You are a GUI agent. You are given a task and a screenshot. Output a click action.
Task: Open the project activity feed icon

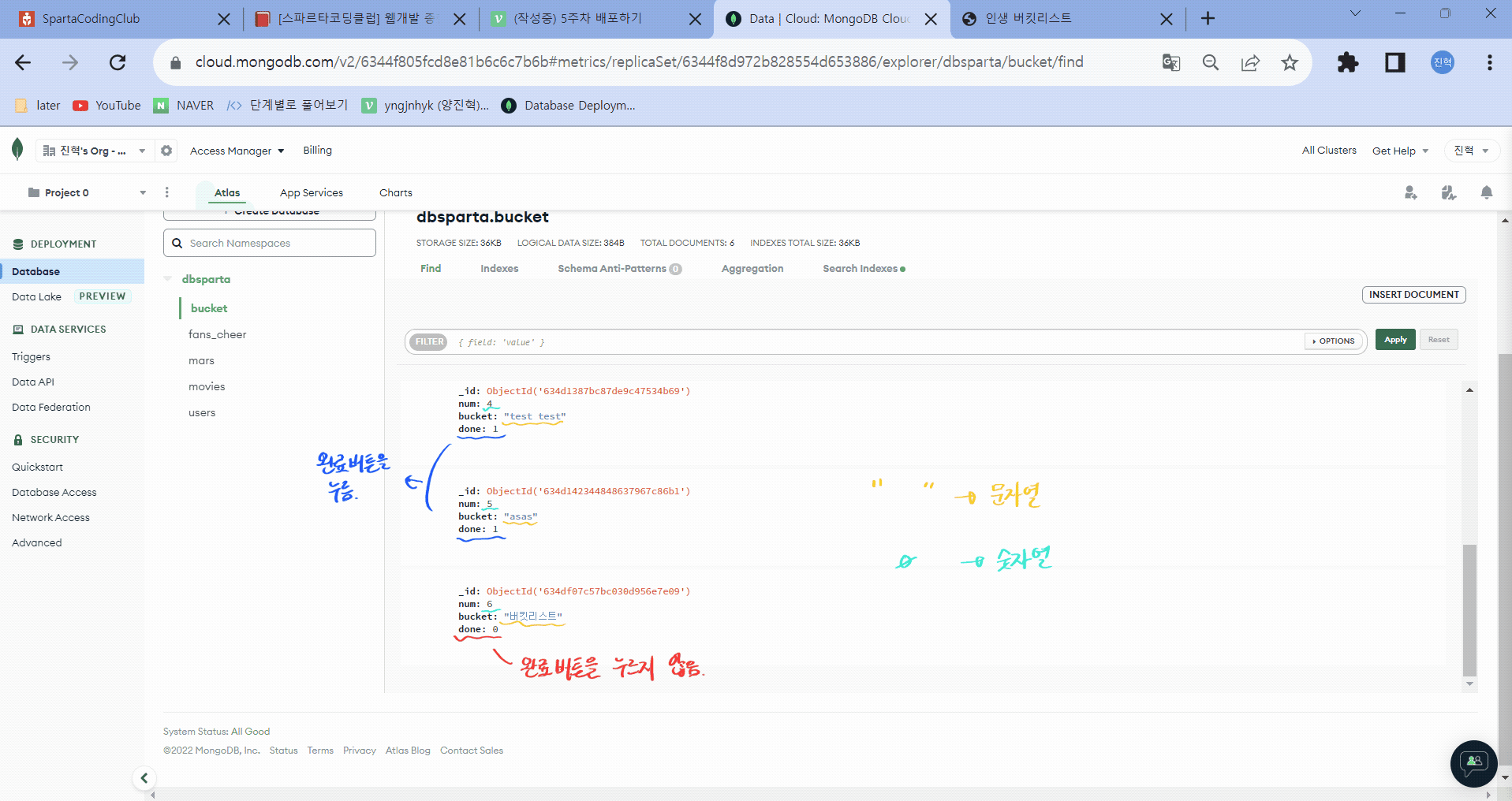[1448, 192]
